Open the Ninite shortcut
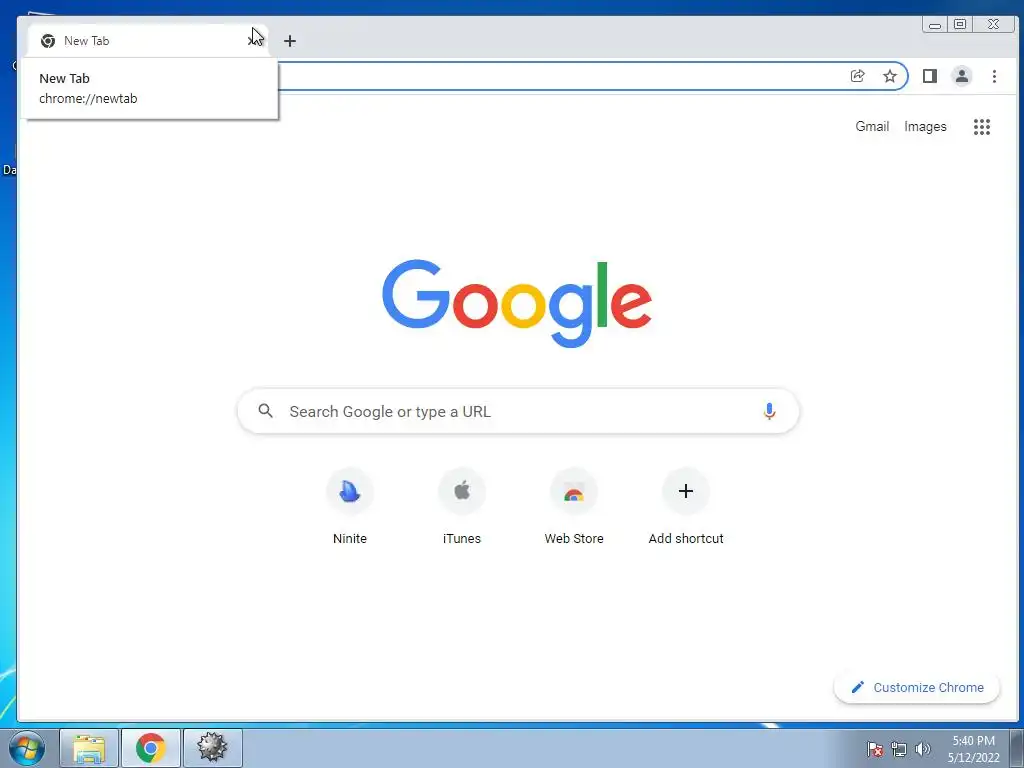The image size is (1024, 768). [x=350, y=507]
